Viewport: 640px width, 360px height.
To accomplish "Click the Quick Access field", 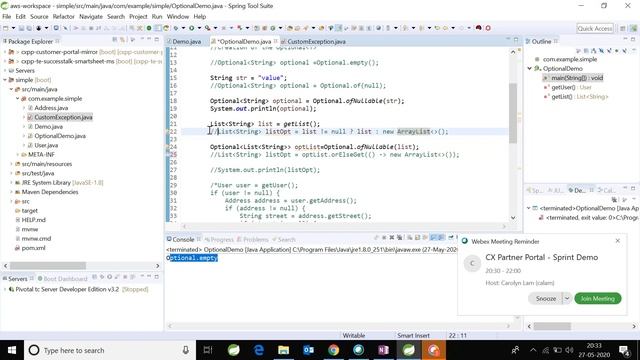I will [595, 29].
